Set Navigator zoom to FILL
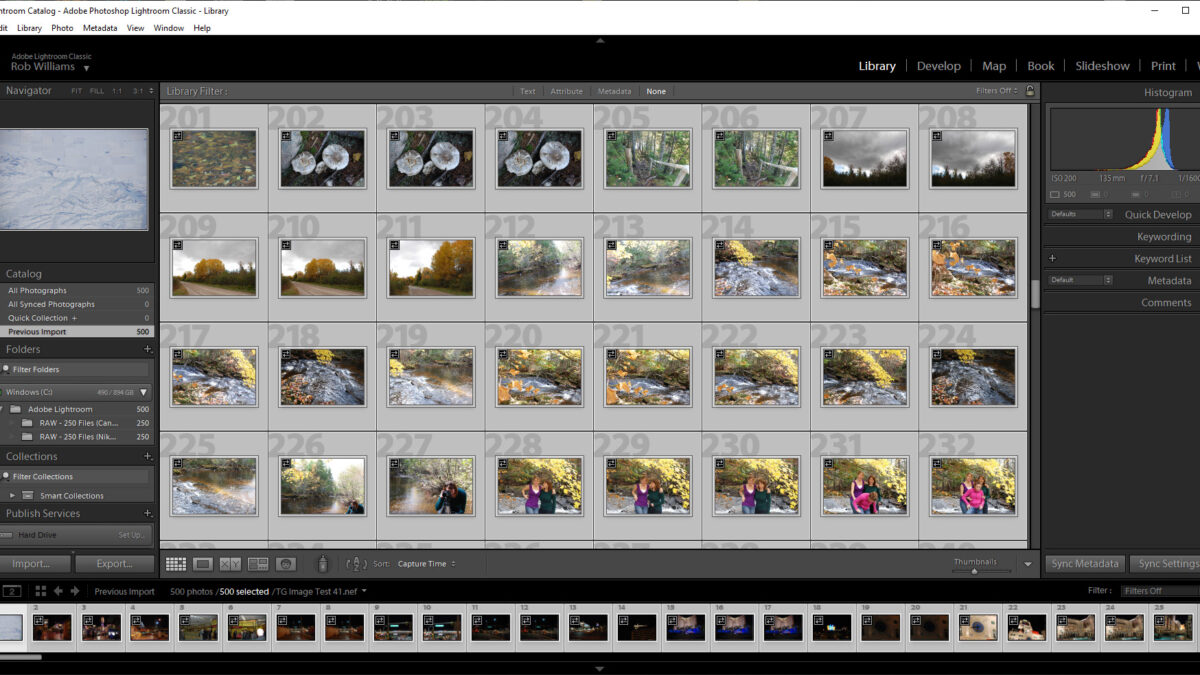Image resolution: width=1200 pixels, height=675 pixels. click(x=97, y=91)
